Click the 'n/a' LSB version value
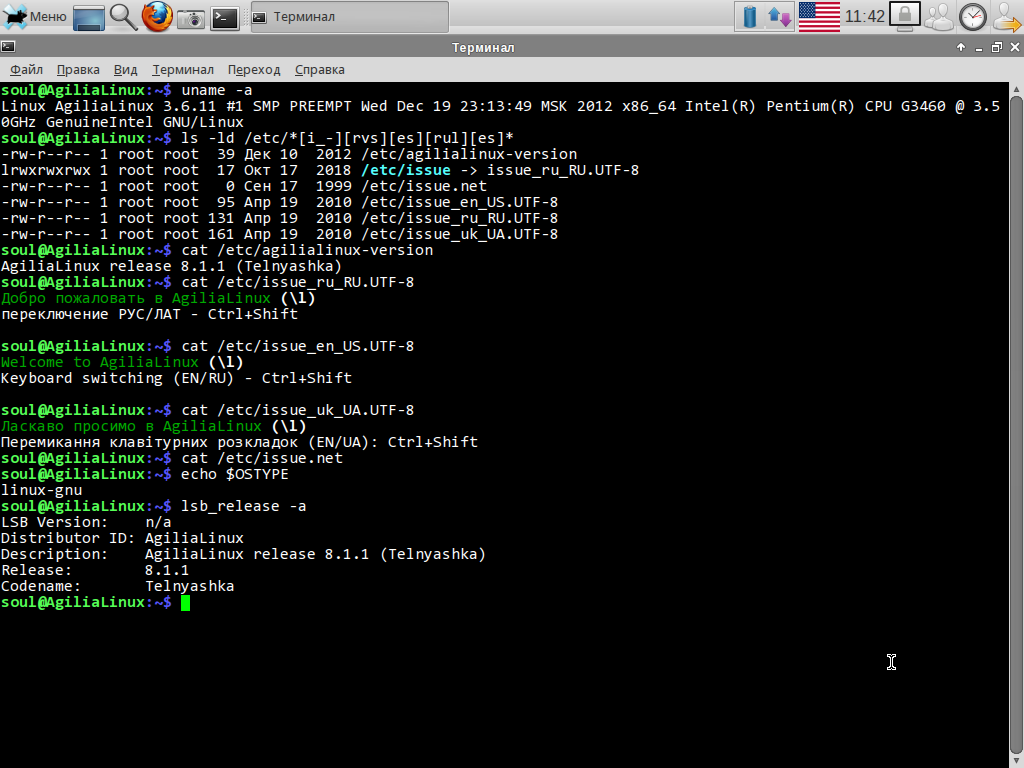The image size is (1024, 768). (x=158, y=522)
